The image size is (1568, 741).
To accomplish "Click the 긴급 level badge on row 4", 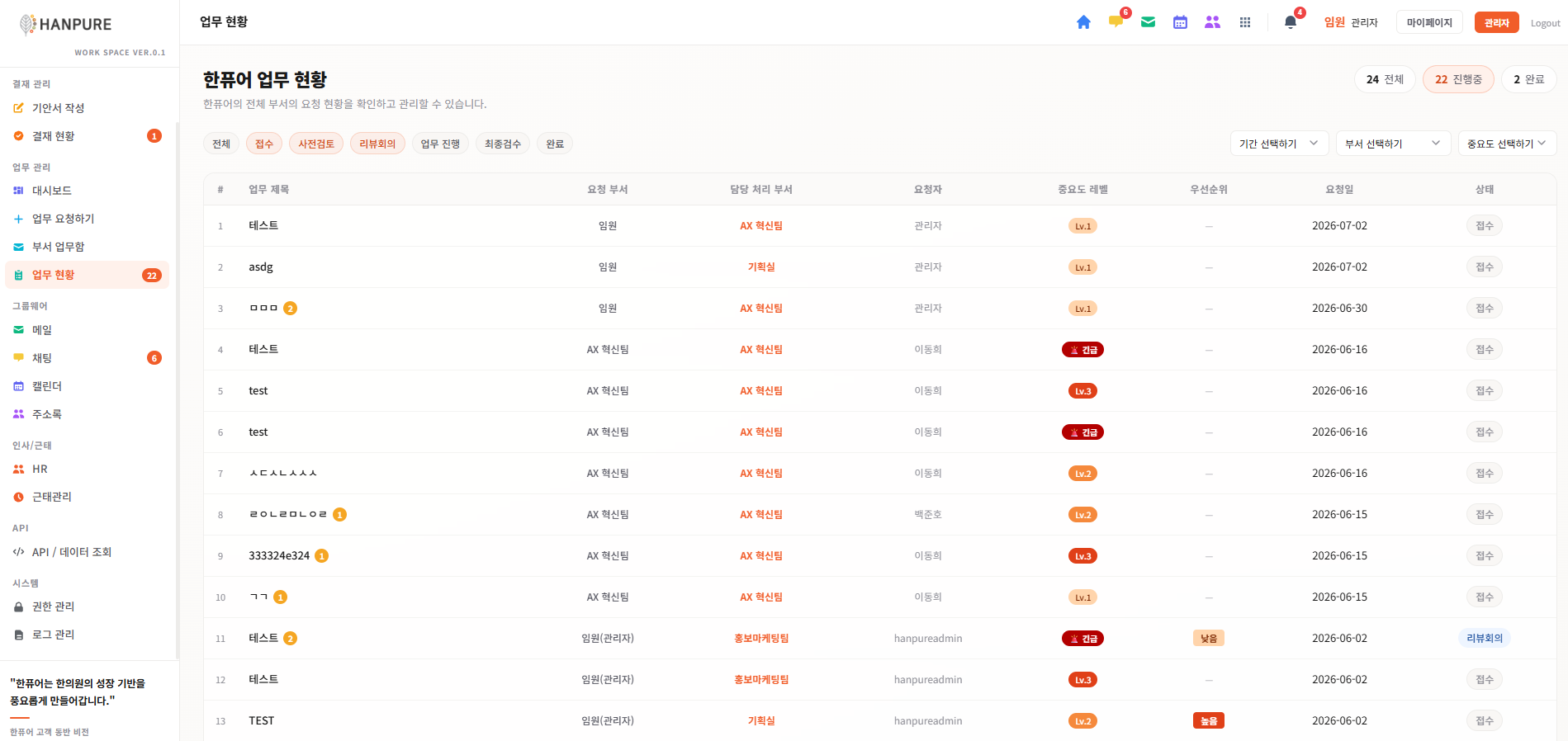I will click(1082, 350).
